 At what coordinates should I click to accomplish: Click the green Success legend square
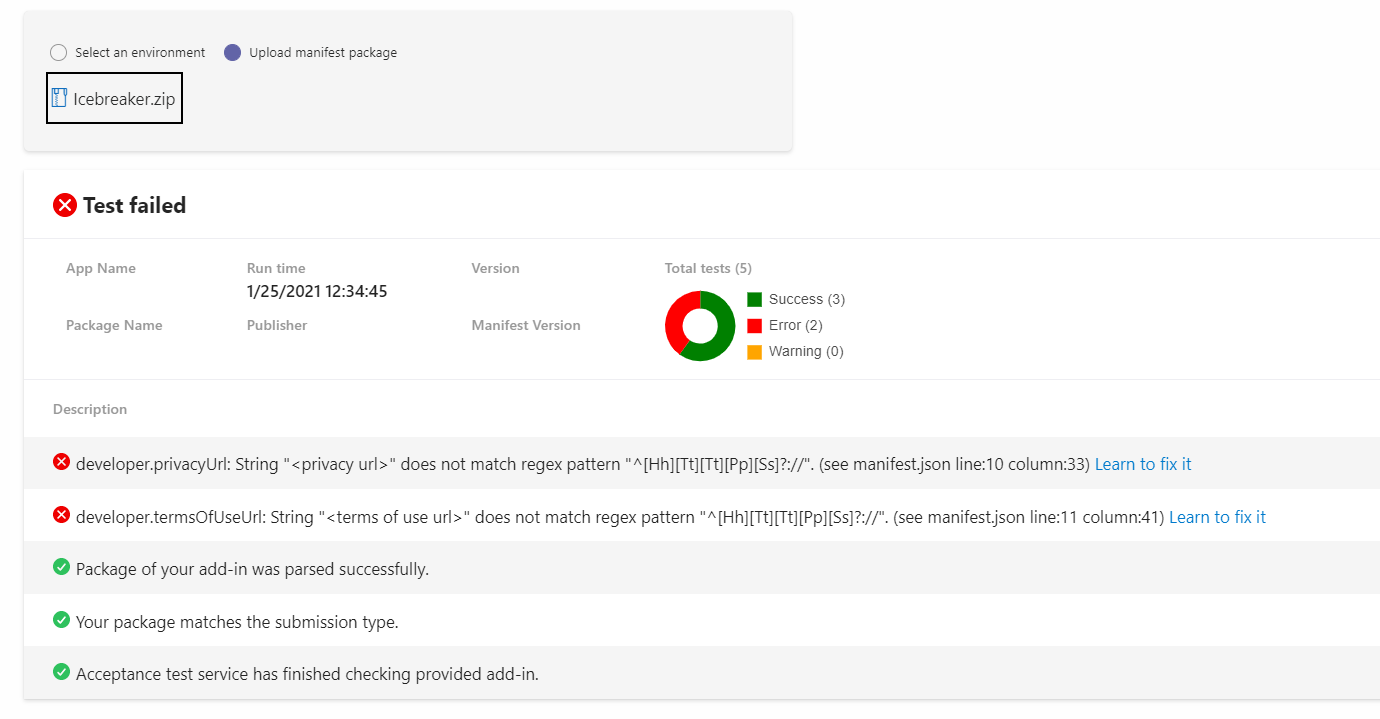[x=756, y=298]
